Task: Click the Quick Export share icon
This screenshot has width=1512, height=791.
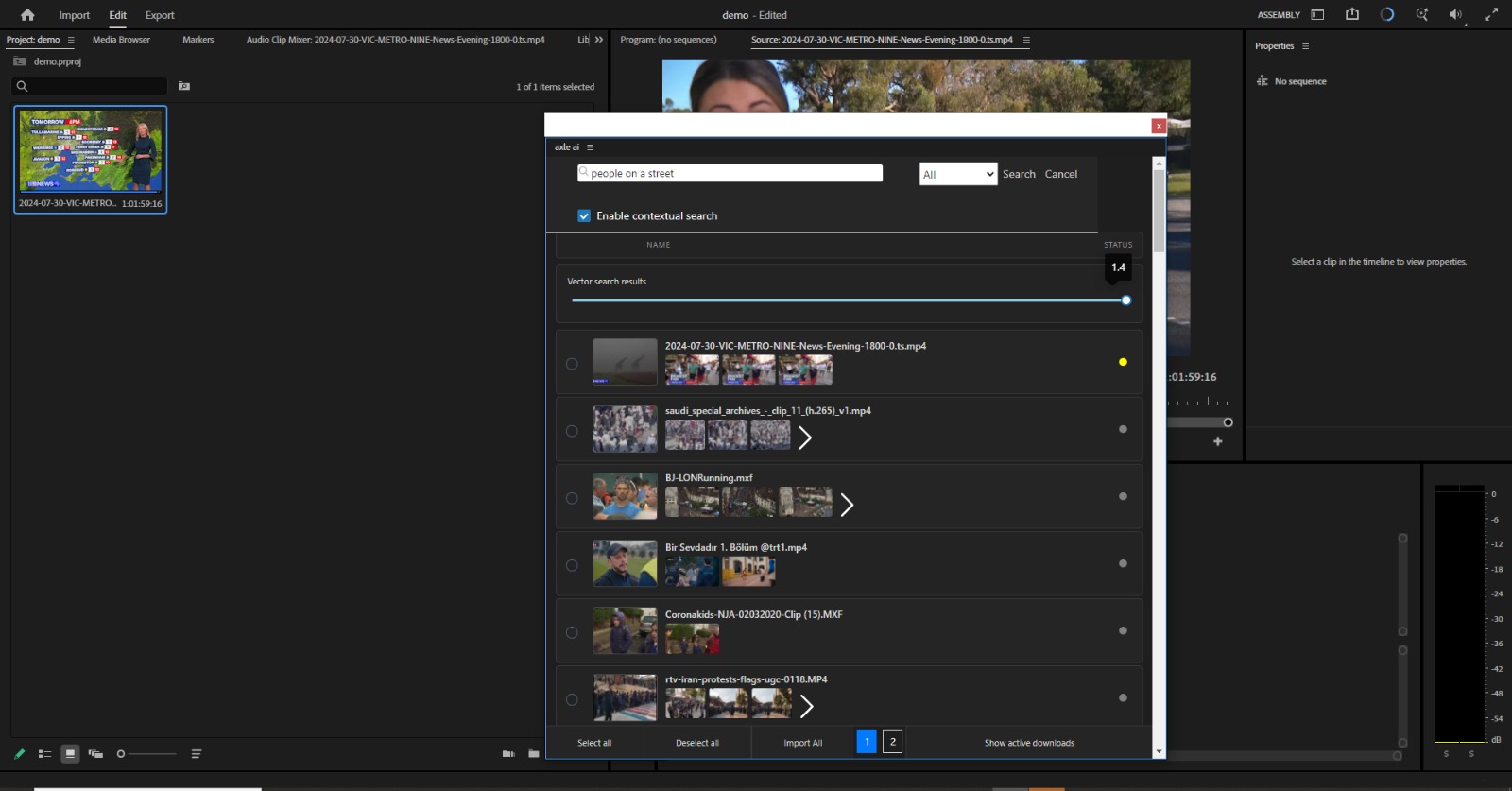Action: pyautogui.click(x=1352, y=14)
